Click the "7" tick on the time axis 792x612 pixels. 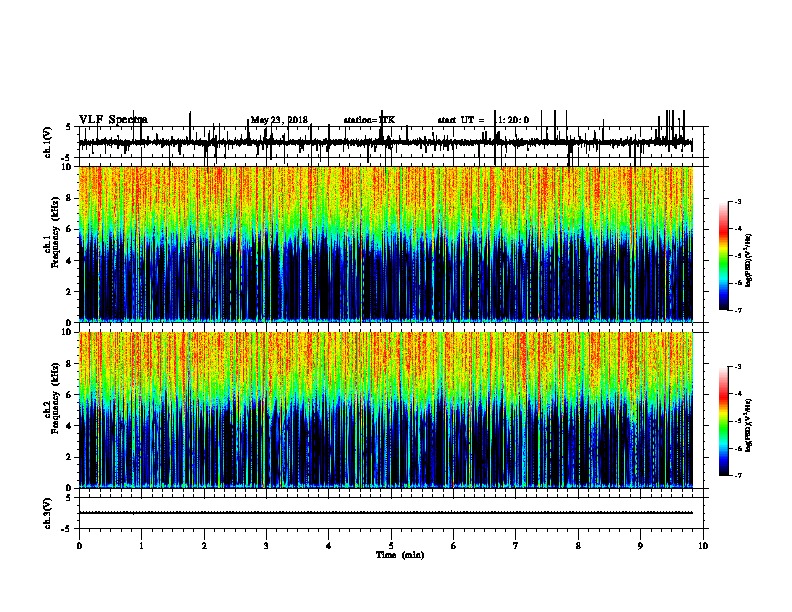[x=516, y=546]
